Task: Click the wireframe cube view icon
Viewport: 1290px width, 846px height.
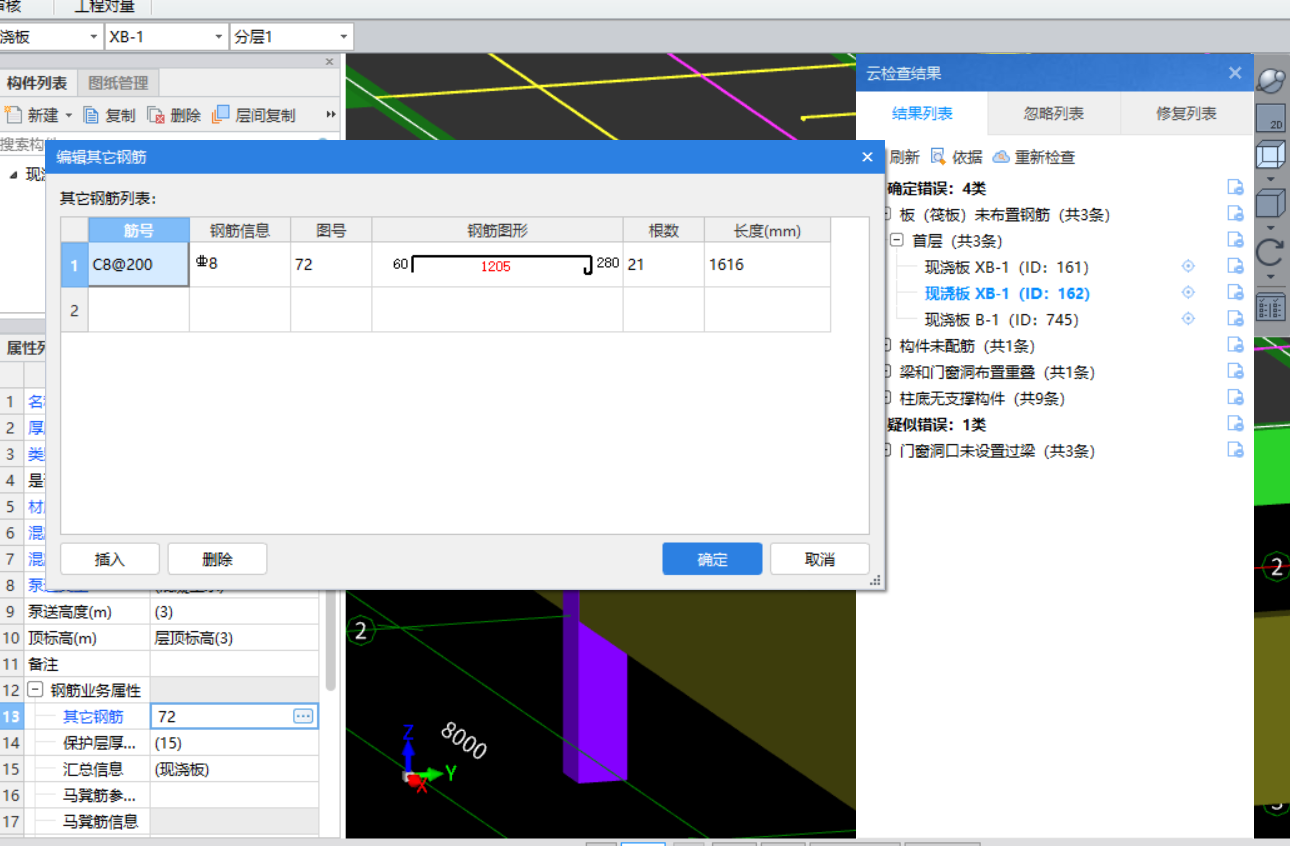Action: pyautogui.click(x=1270, y=156)
